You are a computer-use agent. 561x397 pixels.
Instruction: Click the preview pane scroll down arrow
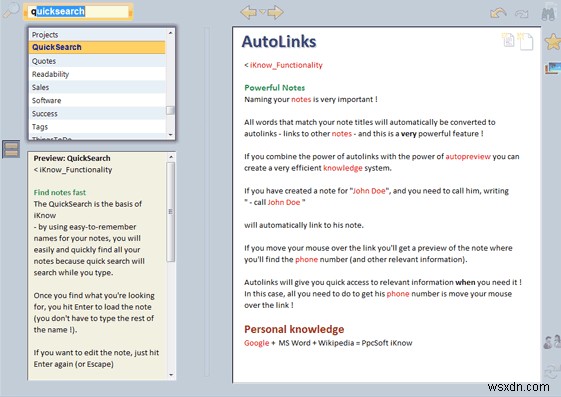pos(171,375)
